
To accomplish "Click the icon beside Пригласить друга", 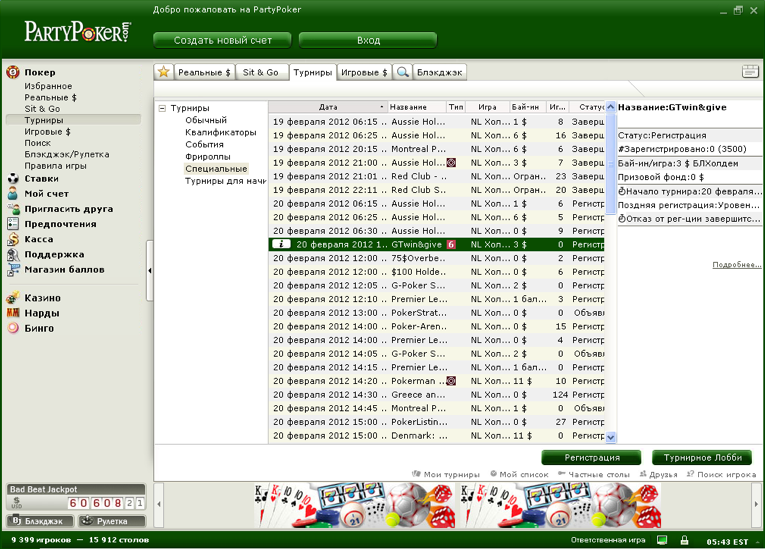I will (x=13, y=209).
